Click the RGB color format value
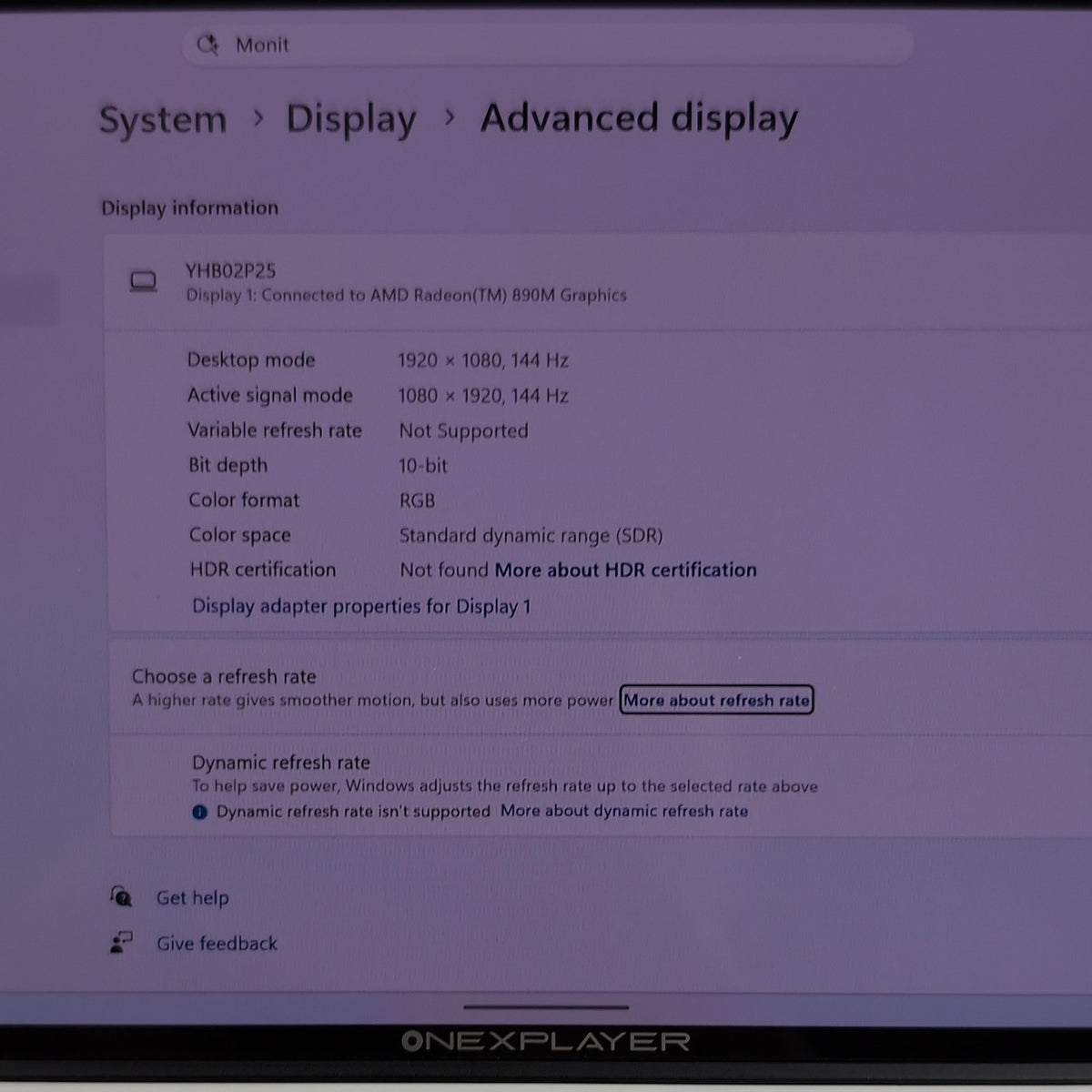This screenshot has height=1092, width=1092. pyautogui.click(x=417, y=500)
